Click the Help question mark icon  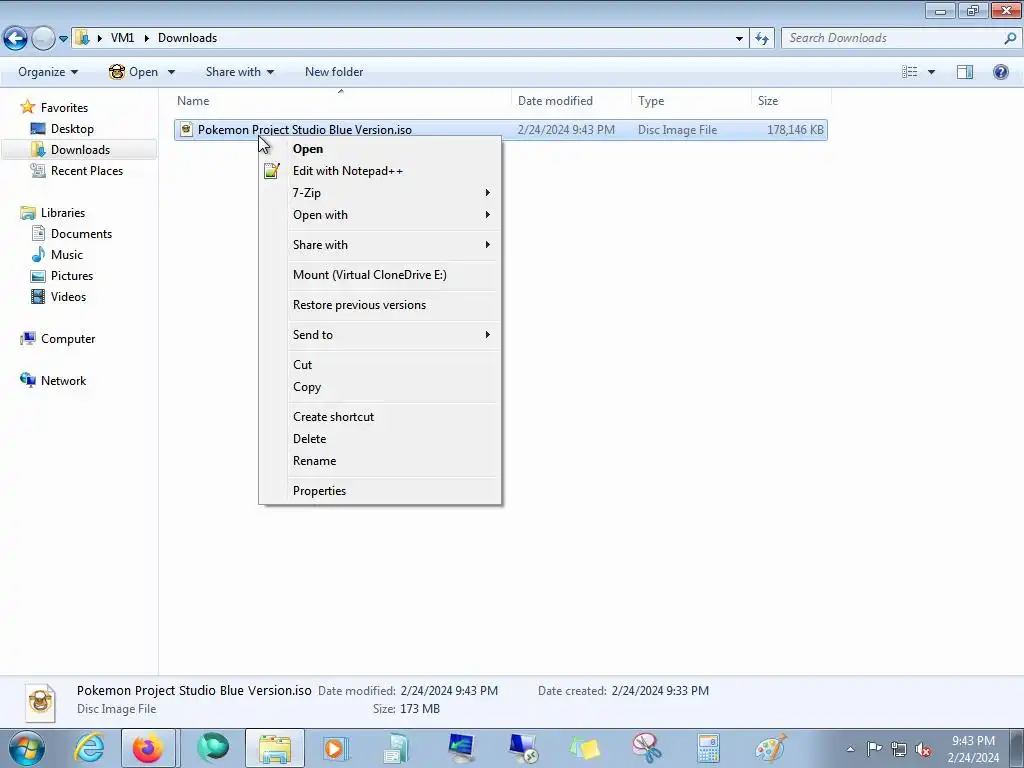click(1000, 72)
